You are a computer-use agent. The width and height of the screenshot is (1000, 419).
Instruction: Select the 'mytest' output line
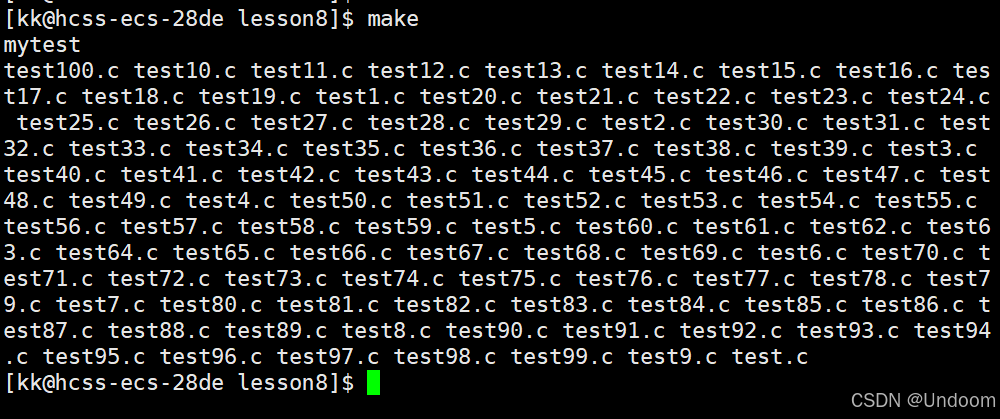(x=42, y=46)
